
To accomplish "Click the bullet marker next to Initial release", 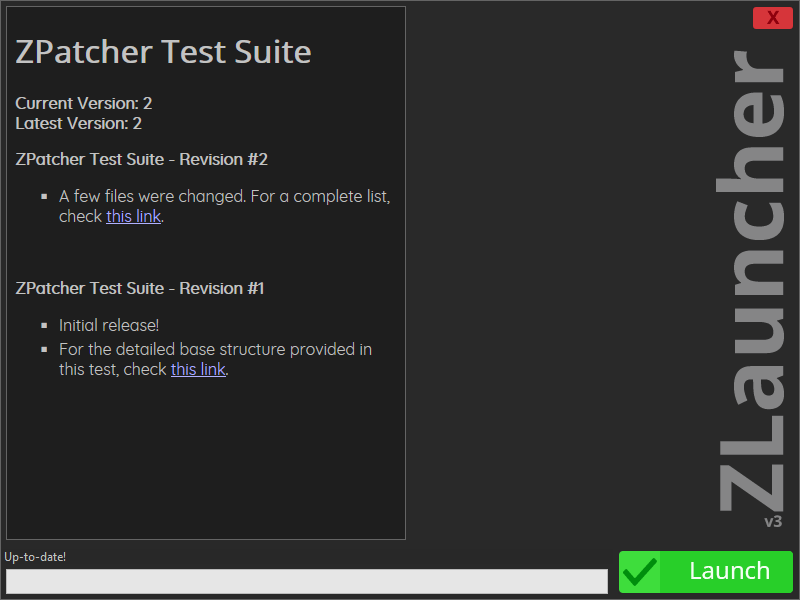I will (x=42, y=324).
